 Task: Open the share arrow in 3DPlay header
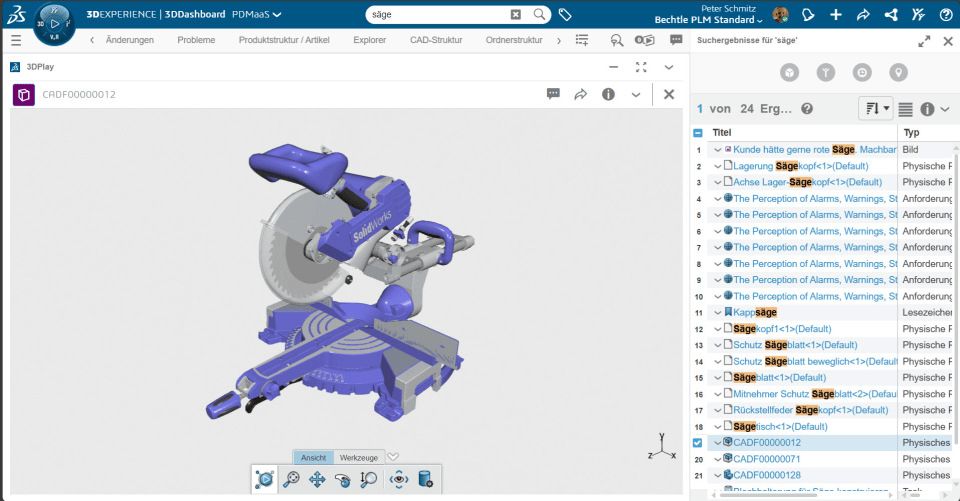pos(580,94)
